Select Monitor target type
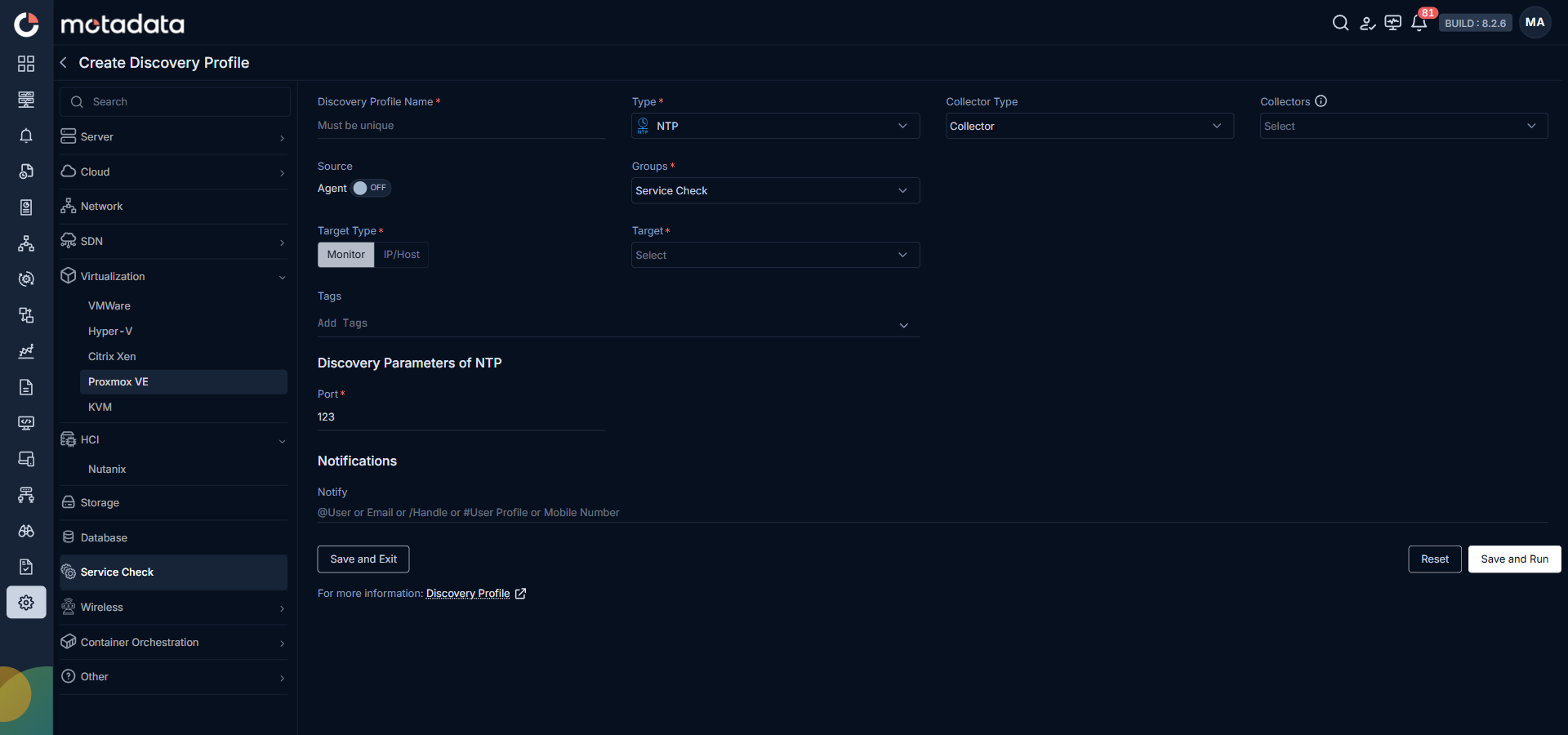The width and height of the screenshot is (1568, 735). click(x=346, y=255)
